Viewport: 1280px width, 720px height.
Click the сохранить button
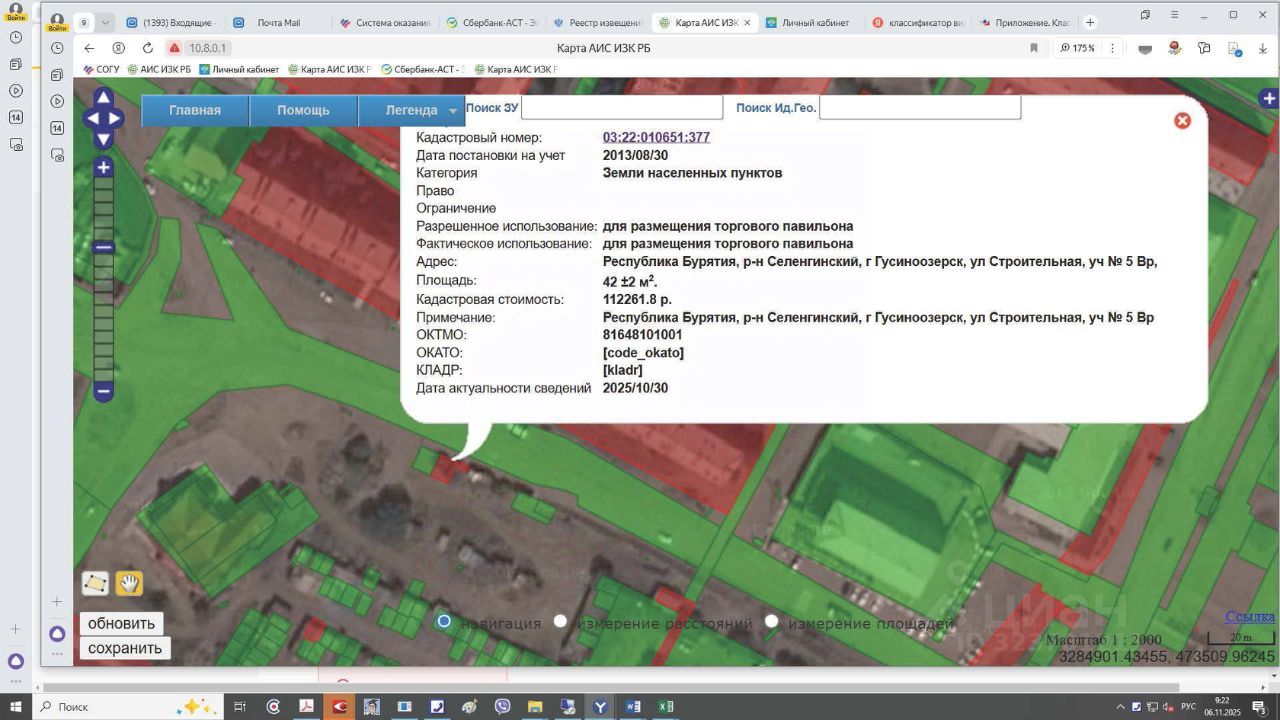(x=125, y=648)
